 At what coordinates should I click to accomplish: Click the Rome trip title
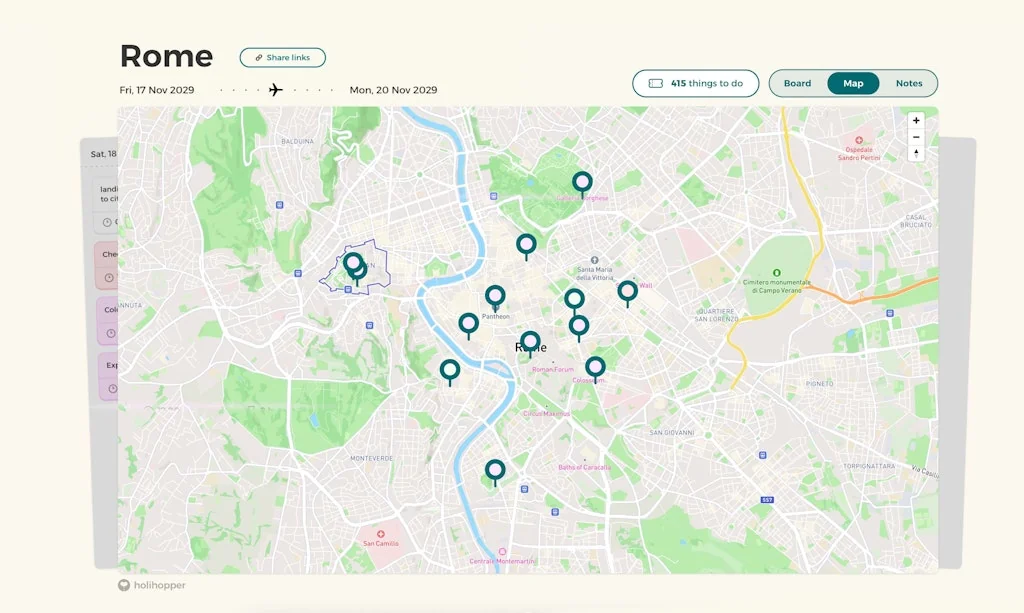(x=167, y=56)
